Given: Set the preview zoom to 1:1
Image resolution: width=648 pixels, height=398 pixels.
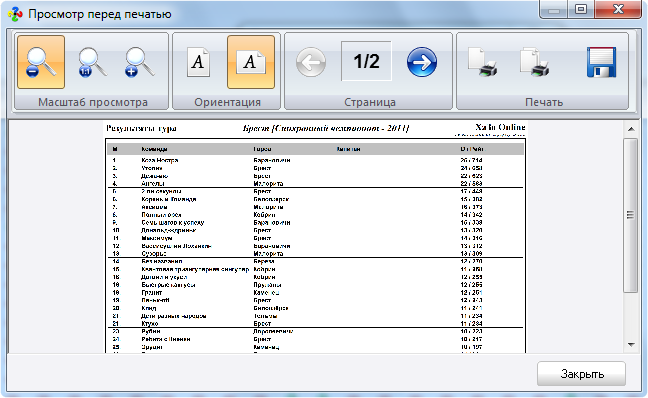Looking at the screenshot, I should tap(92, 62).
